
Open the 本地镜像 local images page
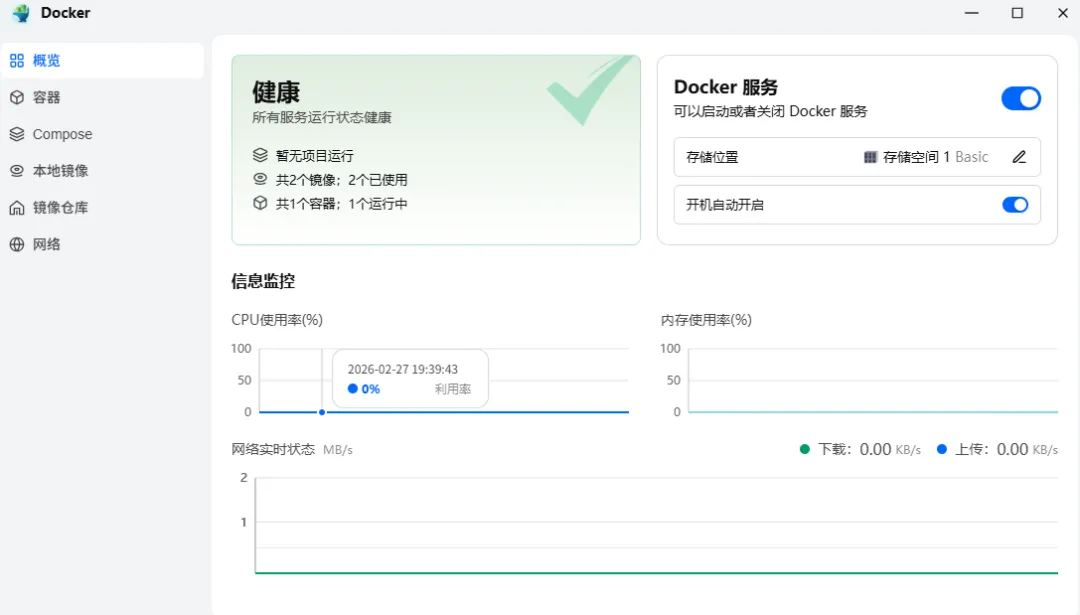[x=103, y=171]
